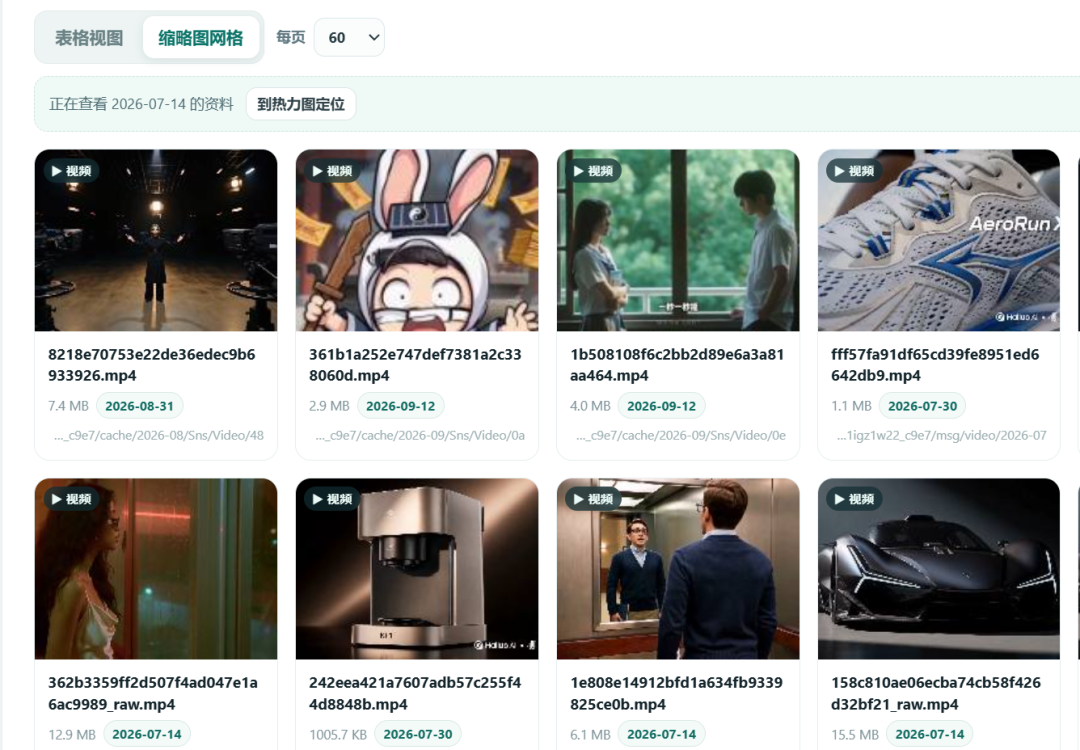Viewport: 1080px width, 750px height.
Task: Click 视频 badge on the black sports car thumbnail
Action: click(855, 499)
